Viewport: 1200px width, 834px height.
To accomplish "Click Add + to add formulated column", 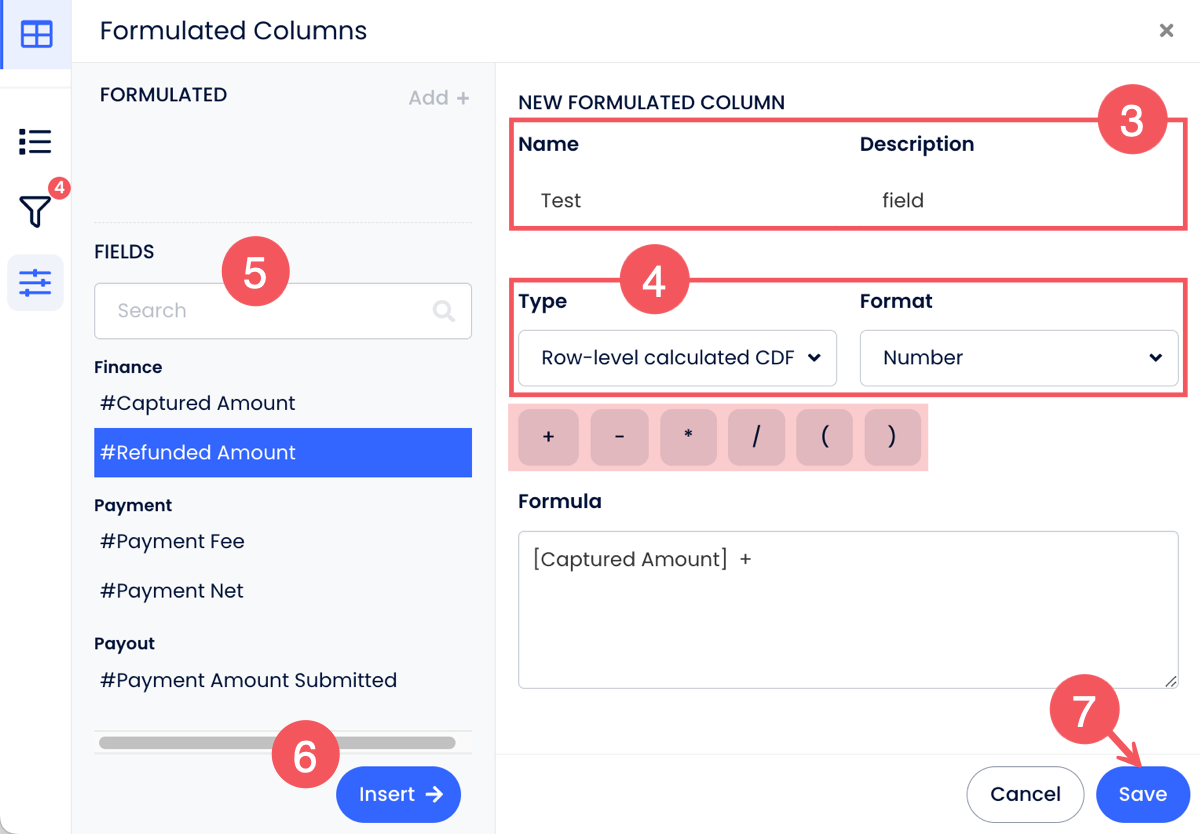I will [438, 98].
